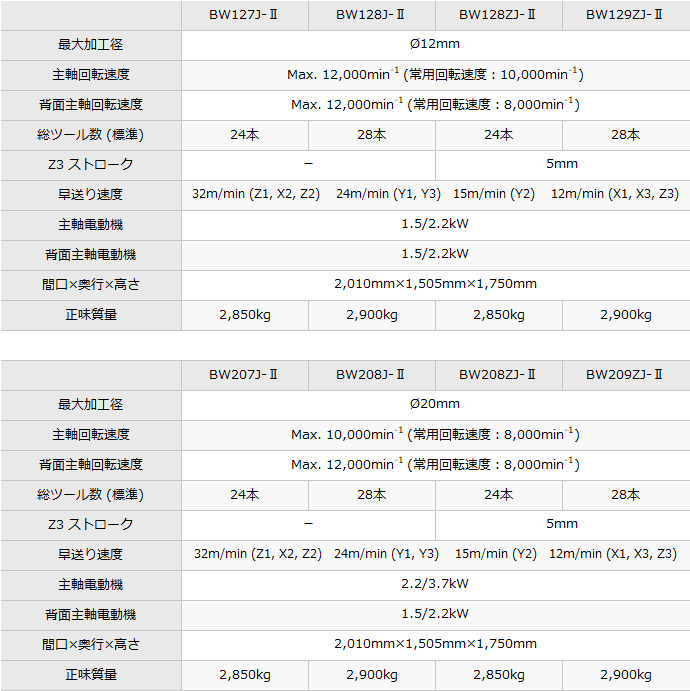The height and width of the screenshot is (691, 690).
Task: Select the BW128ZJ-Ⅱ column header
Action: click(497, 15)
